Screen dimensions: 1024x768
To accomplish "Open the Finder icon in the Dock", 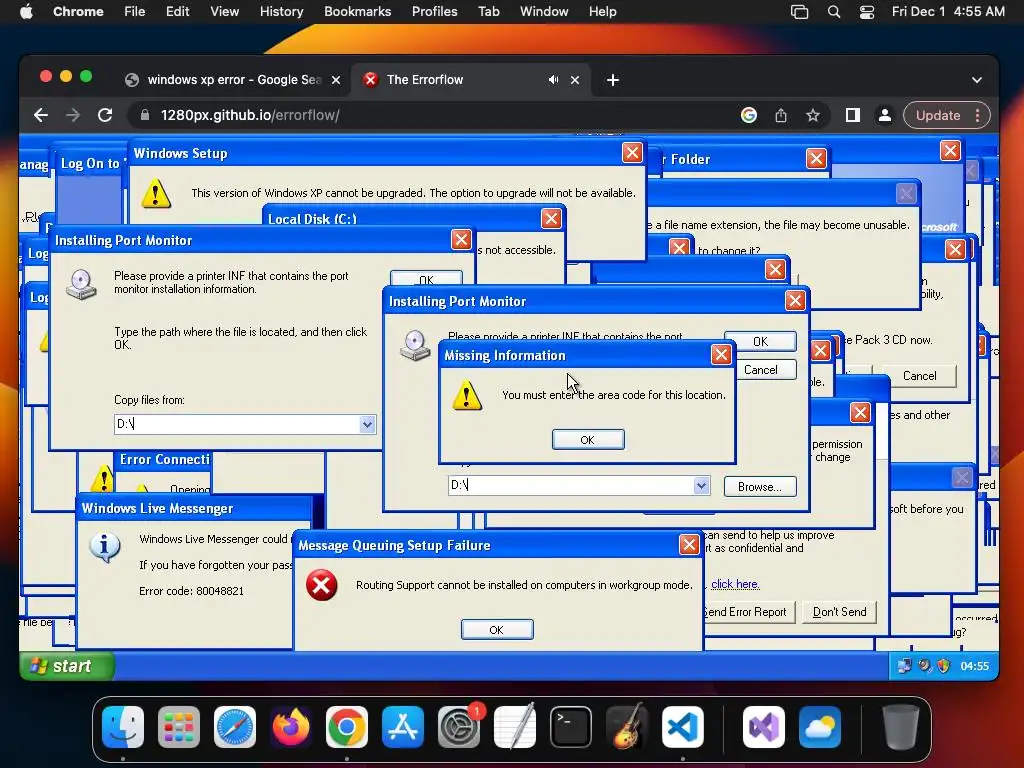I will click(123, 727).
